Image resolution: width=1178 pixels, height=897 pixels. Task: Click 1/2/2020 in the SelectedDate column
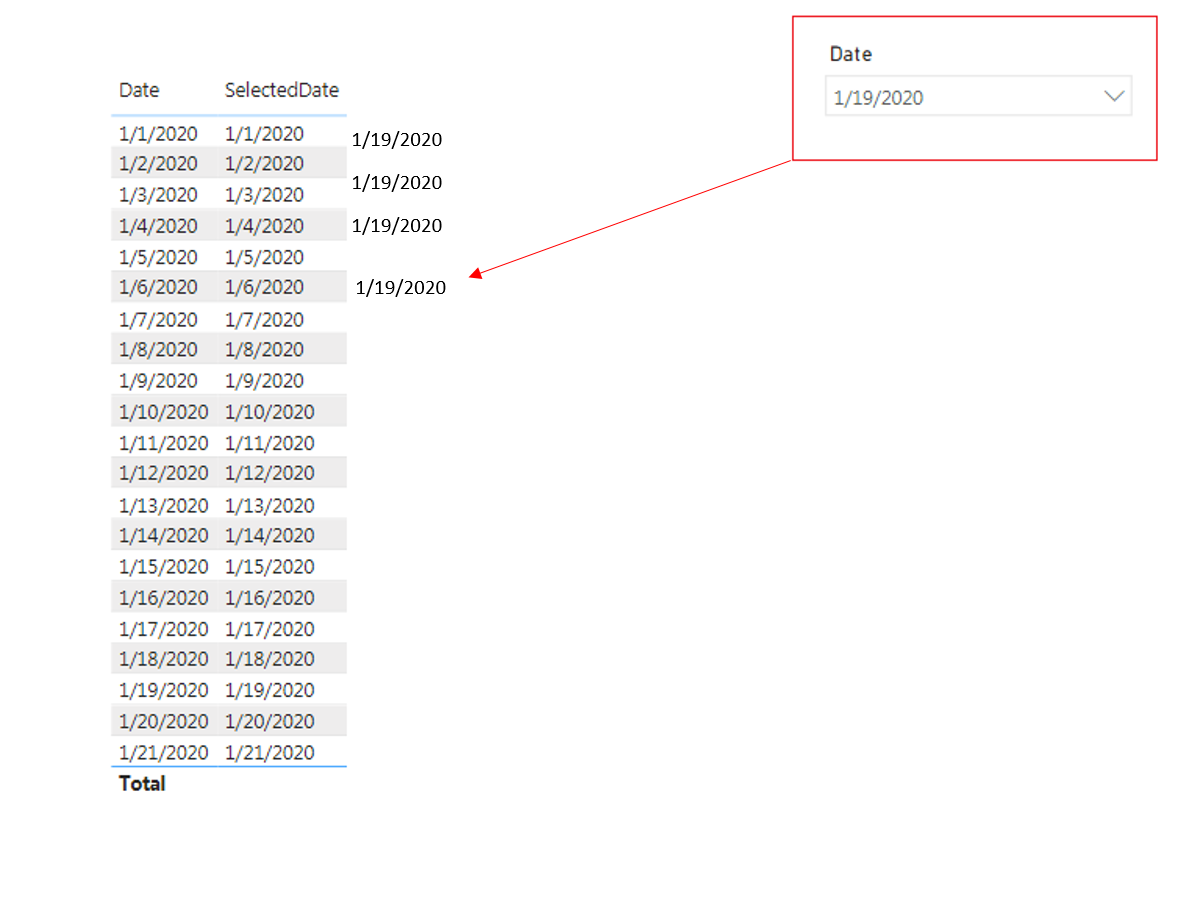264,164
